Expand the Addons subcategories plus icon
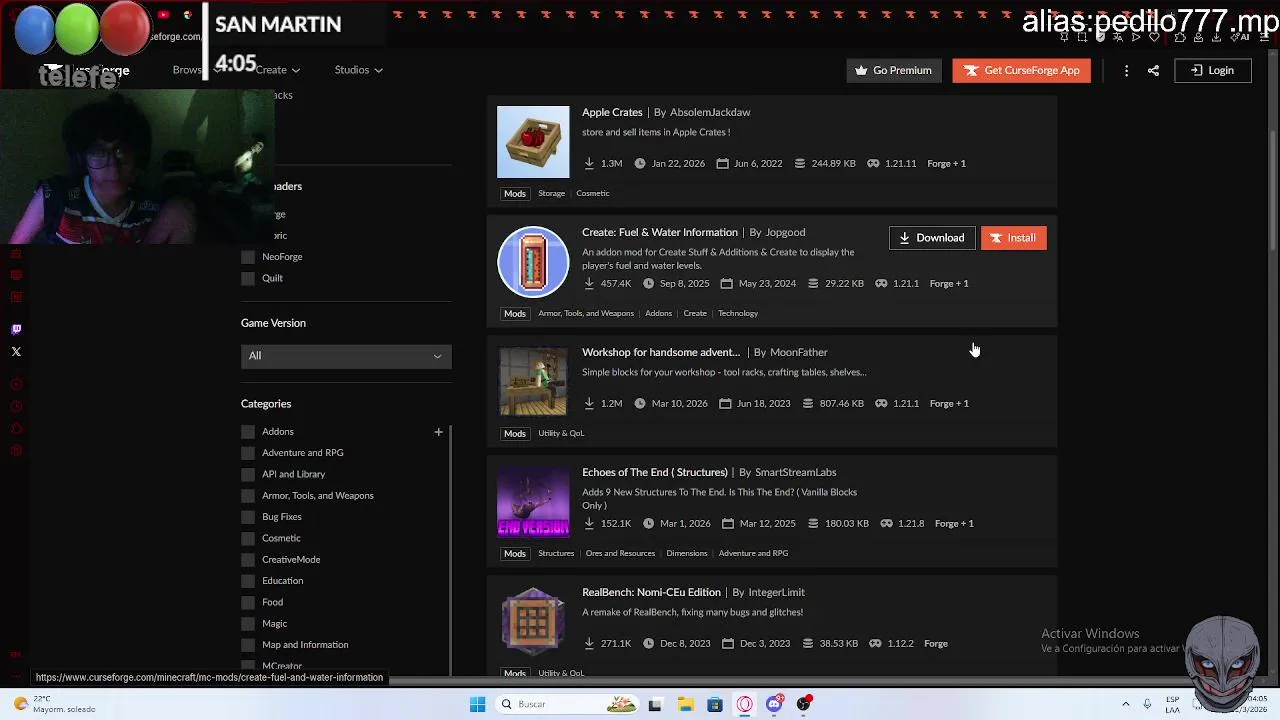The height and width of the screenshot is (720, 1280). pos(438,432)
